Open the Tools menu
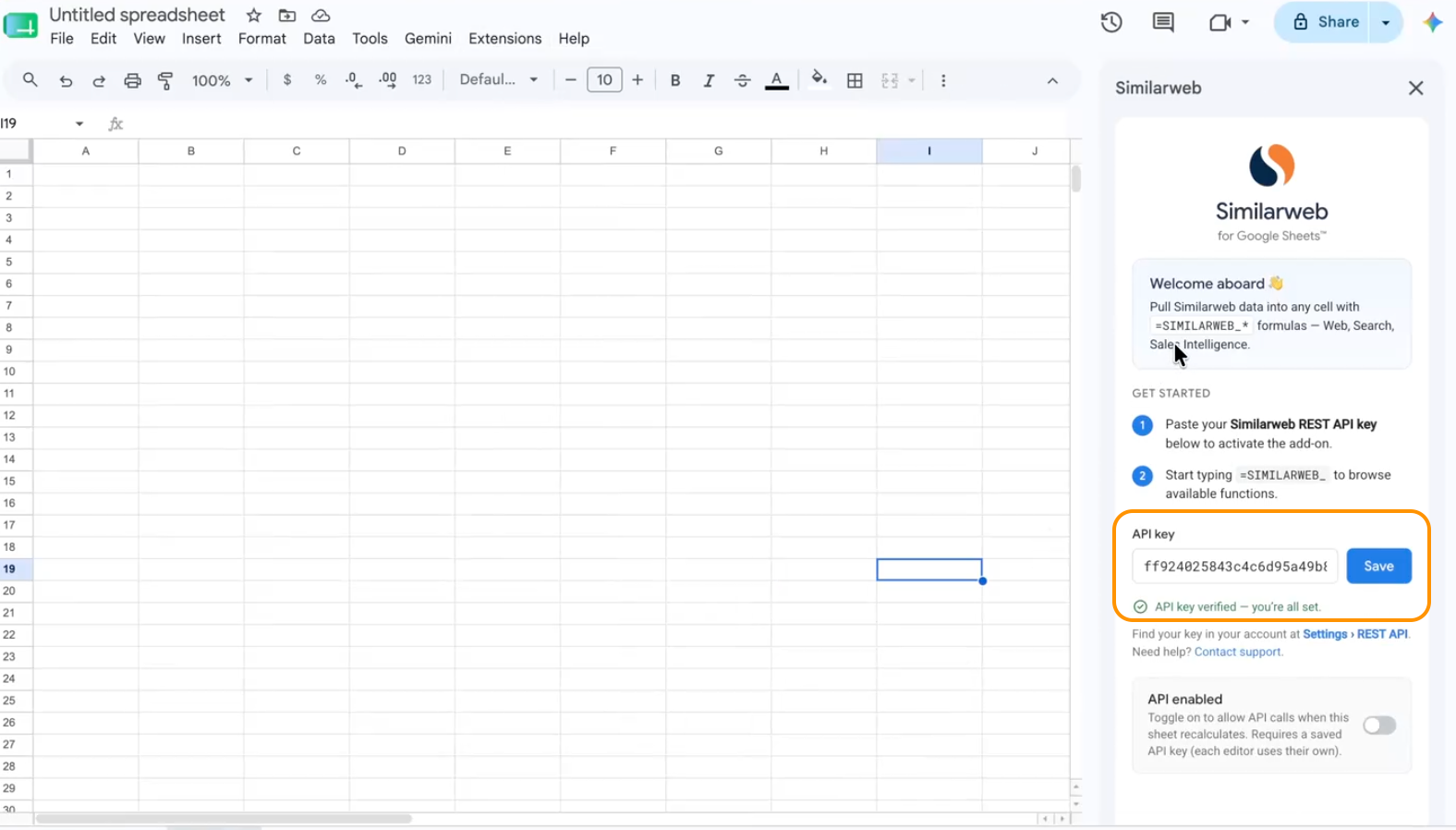Viewport: 1456px width, 830px height. pos(370,39)
